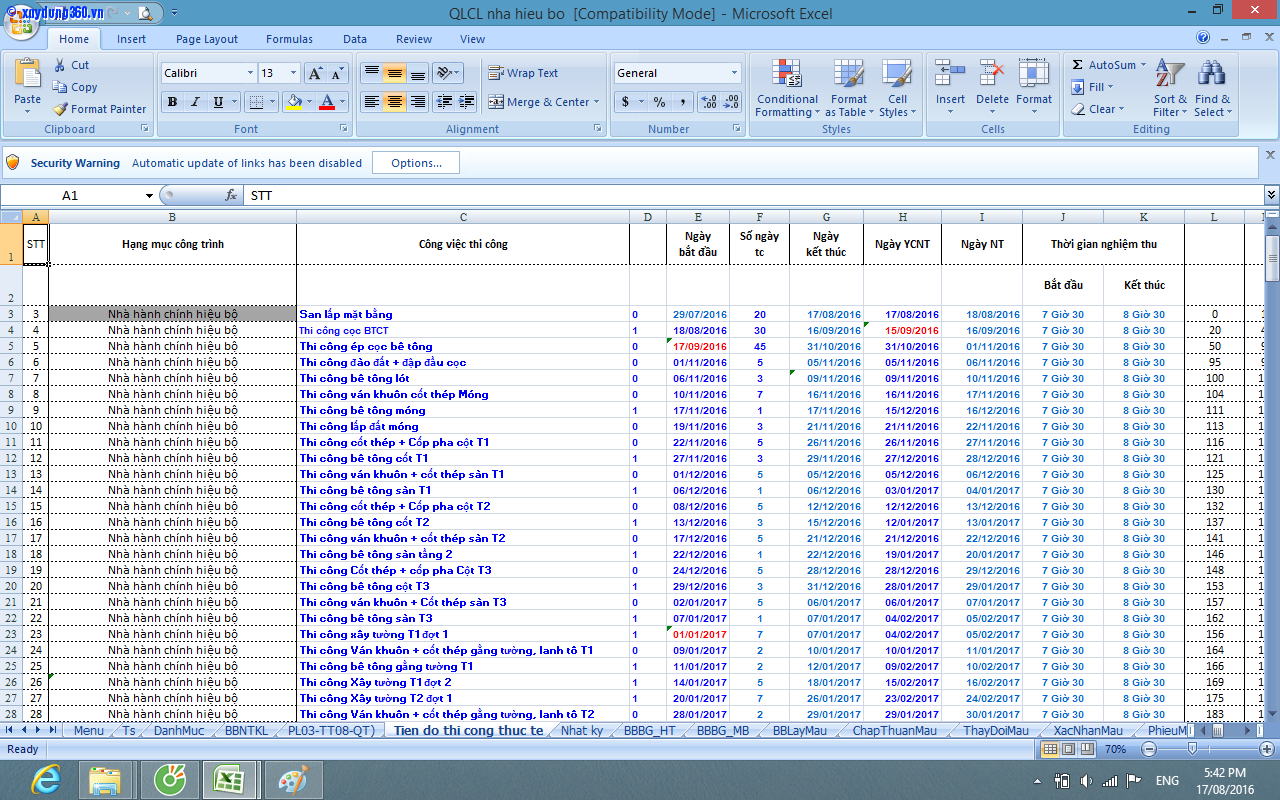
Task: Open the font size 13 dropdown
Action: 293,73
